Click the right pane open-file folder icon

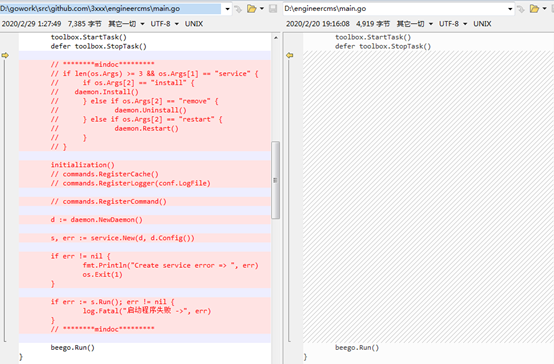[x=534, y=8]
